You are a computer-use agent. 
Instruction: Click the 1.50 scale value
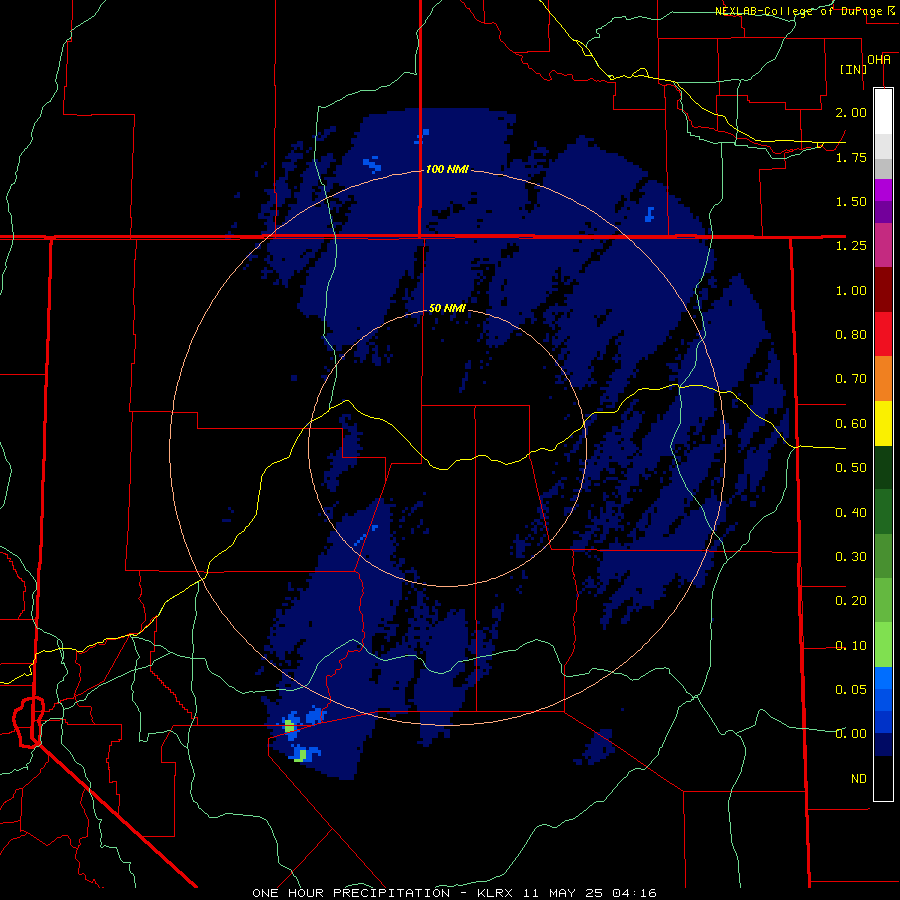click(x=851, y=201)
